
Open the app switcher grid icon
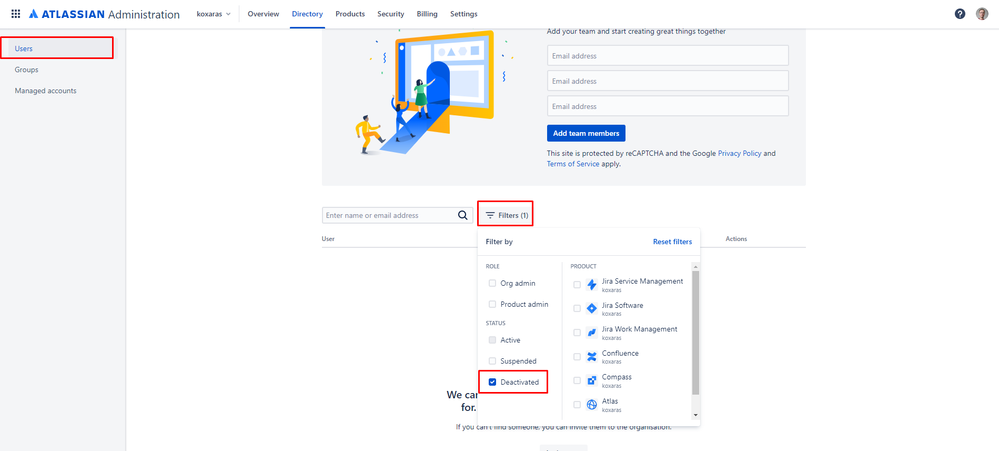click(x=15, y=14)
